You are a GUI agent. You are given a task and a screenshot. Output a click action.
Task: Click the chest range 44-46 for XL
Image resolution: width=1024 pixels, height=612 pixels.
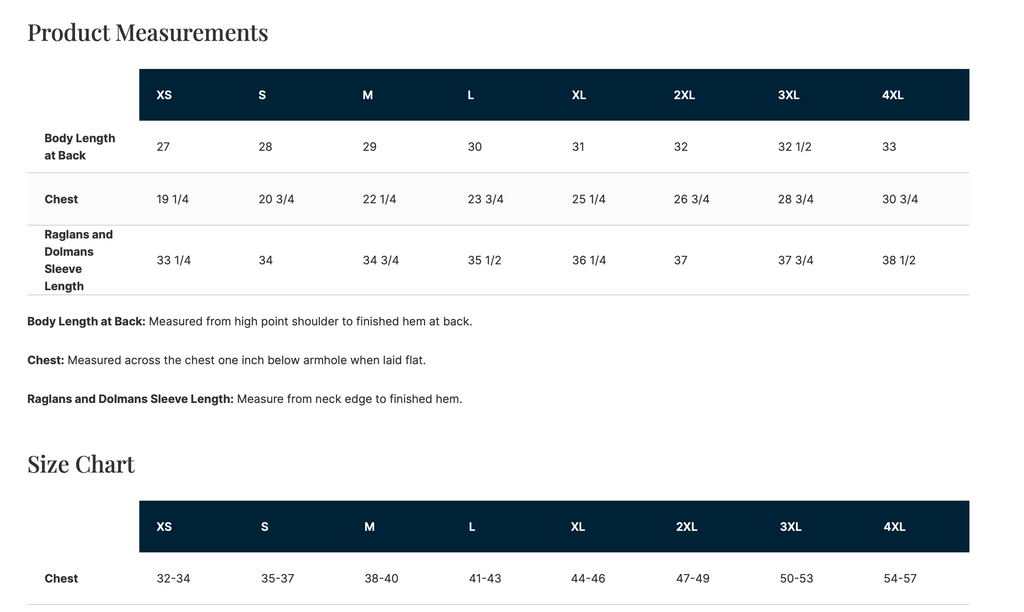588,579
